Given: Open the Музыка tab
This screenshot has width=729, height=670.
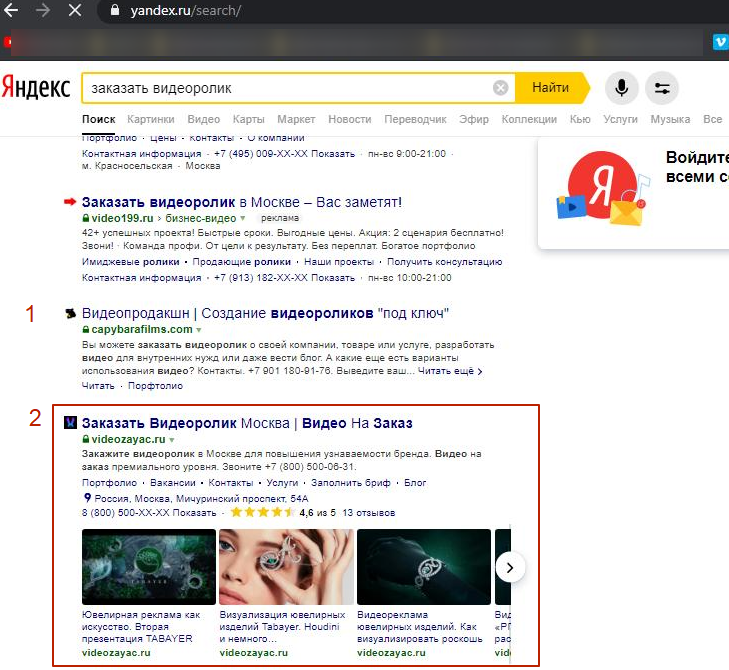Looking at the screenshot, I should point(670,119).
